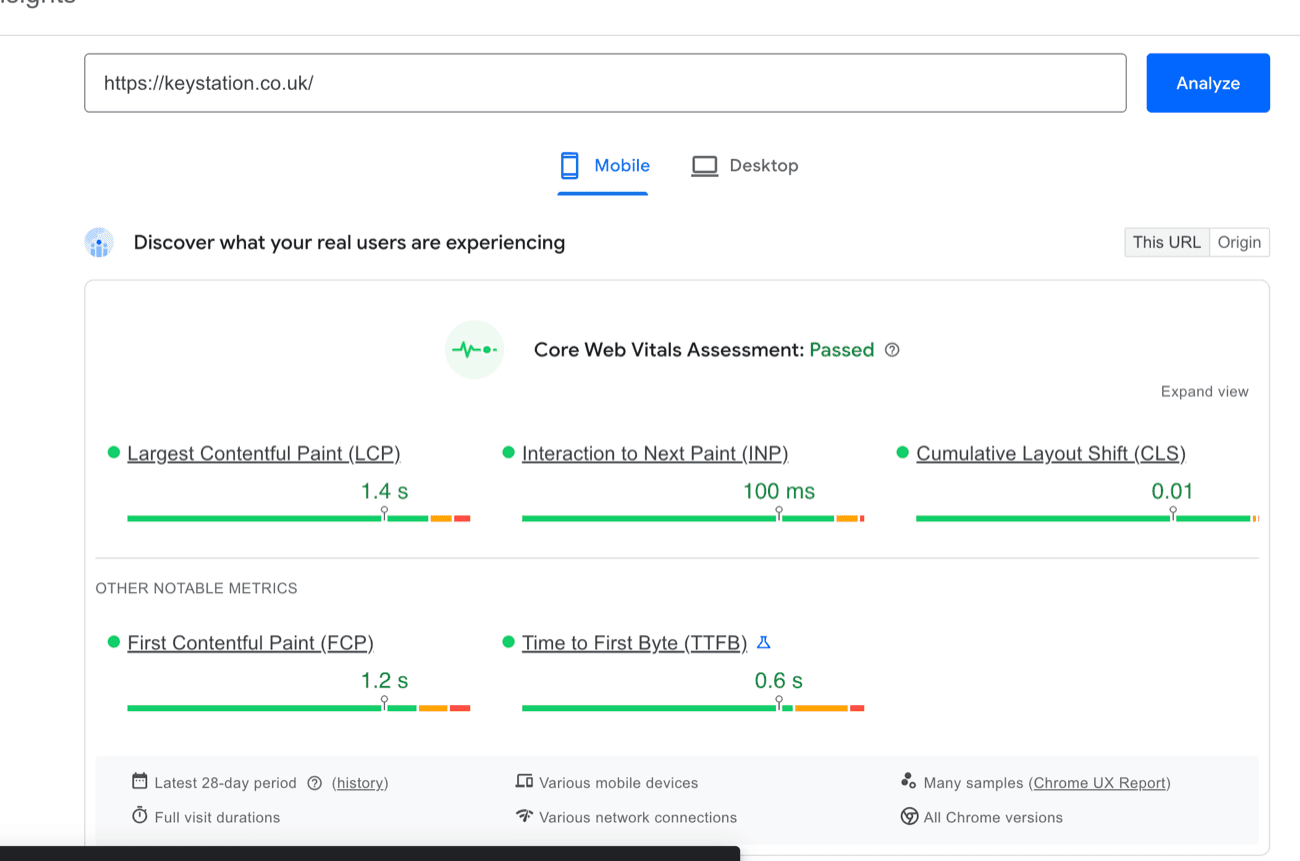Click the green status dot beside TTFB

(508, 642)
